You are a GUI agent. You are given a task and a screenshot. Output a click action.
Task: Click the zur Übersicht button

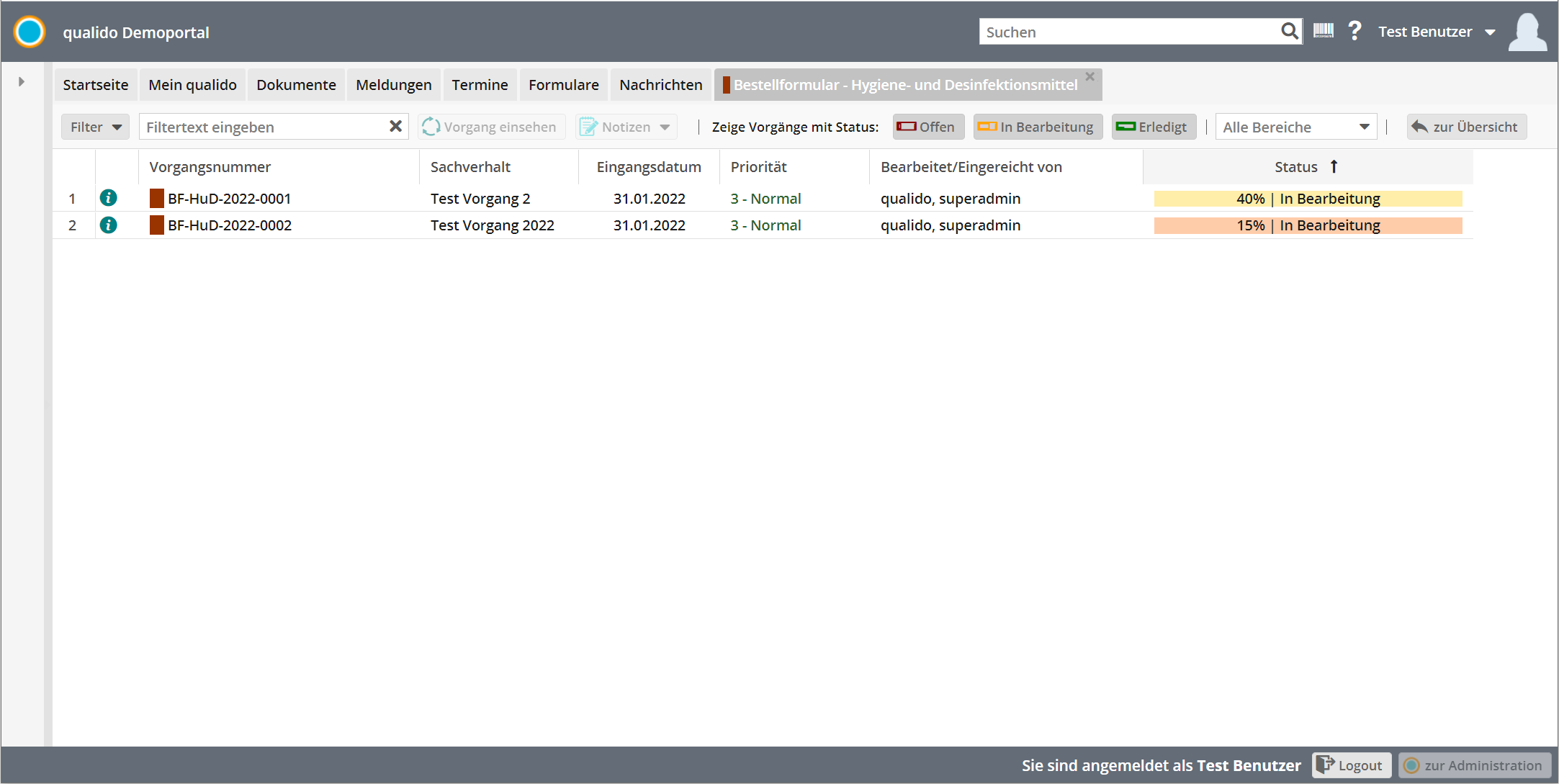(1466, 127)
